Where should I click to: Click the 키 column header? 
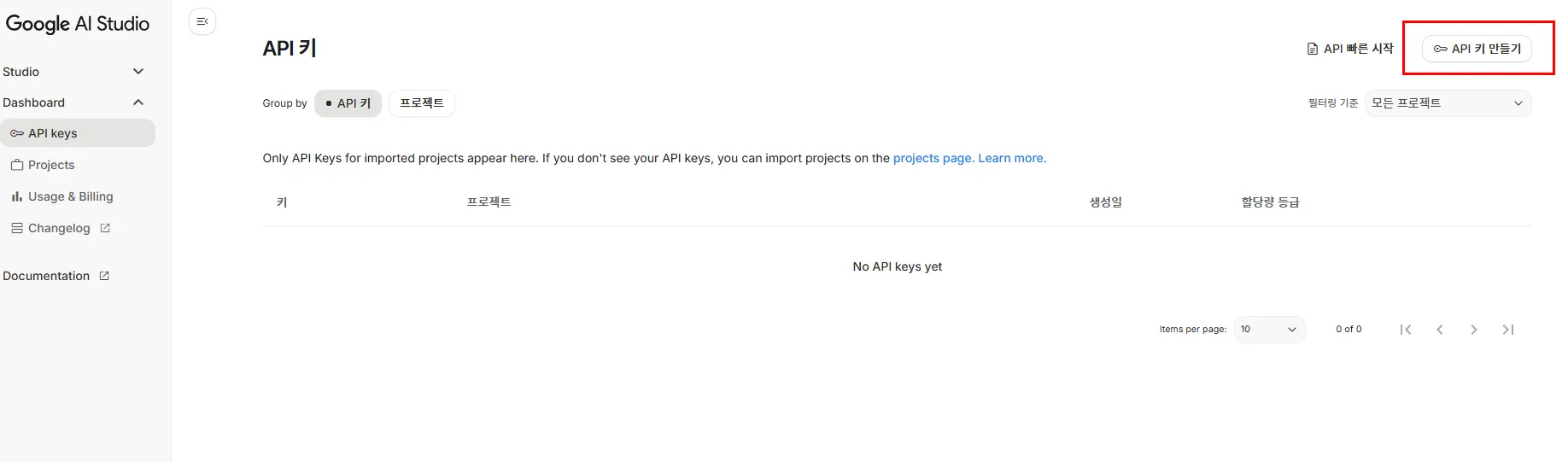(282, 202)
